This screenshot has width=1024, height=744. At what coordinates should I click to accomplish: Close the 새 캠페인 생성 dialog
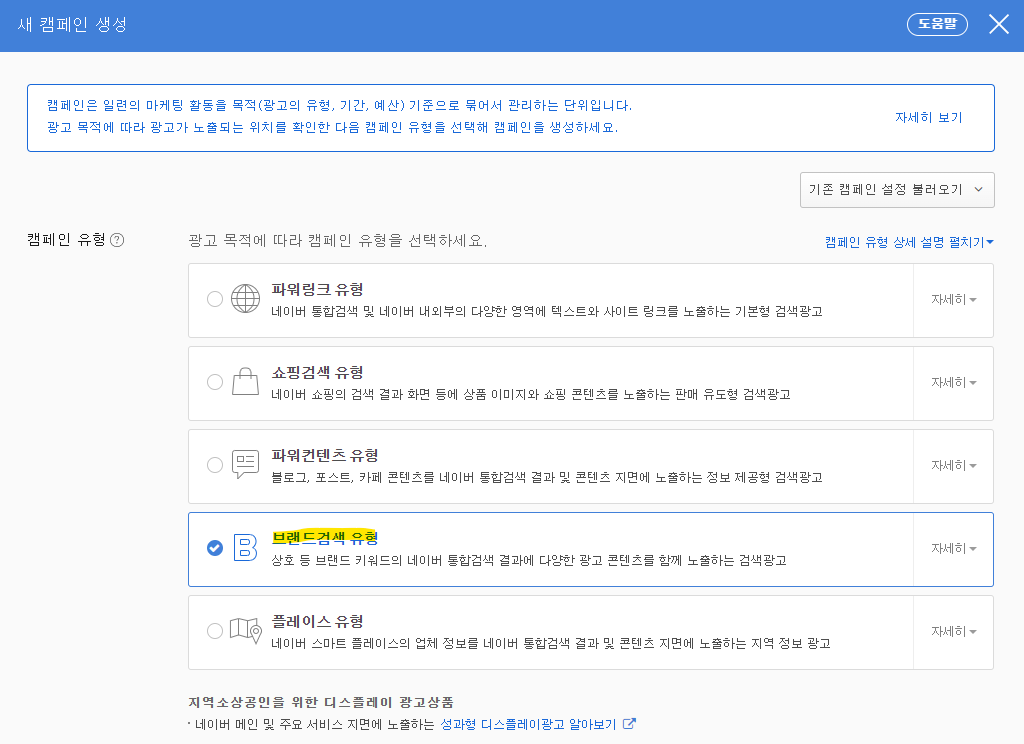click(x=999, y=24)
